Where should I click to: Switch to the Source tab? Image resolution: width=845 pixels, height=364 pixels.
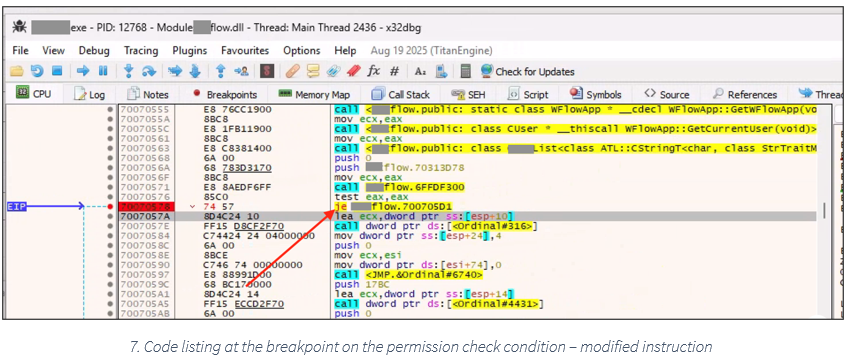pyautogui.click(x=667, y=94)
